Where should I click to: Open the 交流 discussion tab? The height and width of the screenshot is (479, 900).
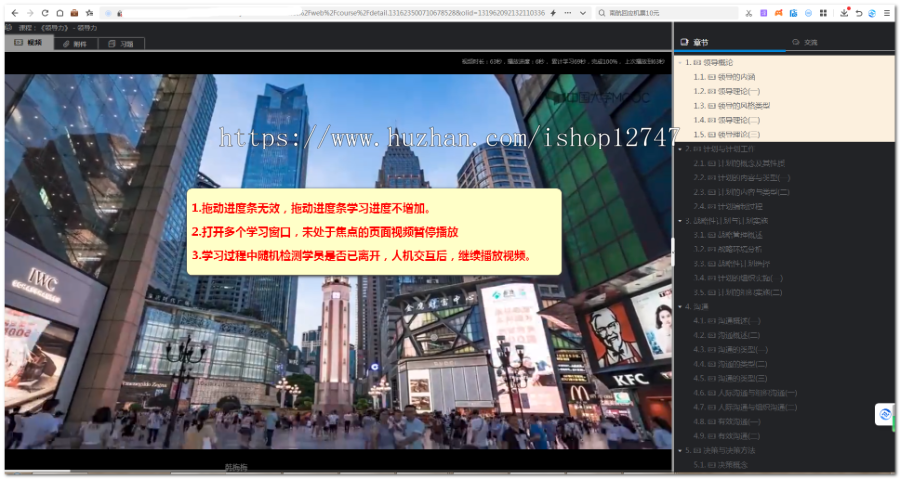click(805, 42)
